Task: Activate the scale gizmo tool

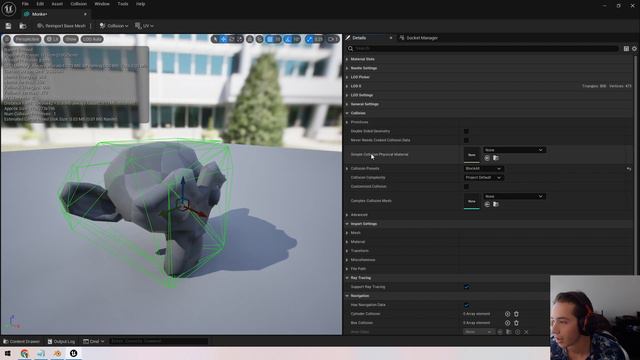Action: tap(240, 39)
